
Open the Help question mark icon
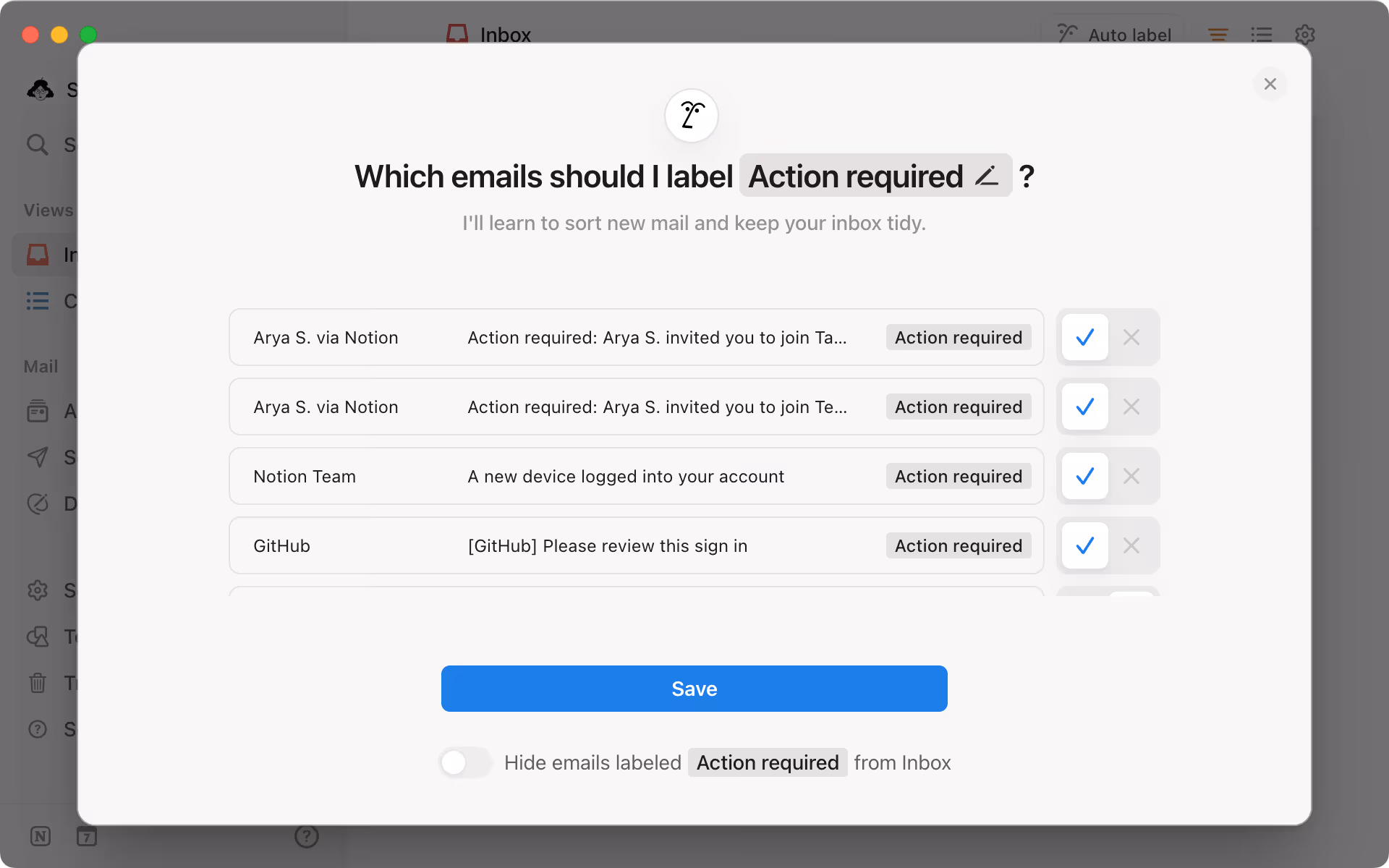click(x=306, y=836)
